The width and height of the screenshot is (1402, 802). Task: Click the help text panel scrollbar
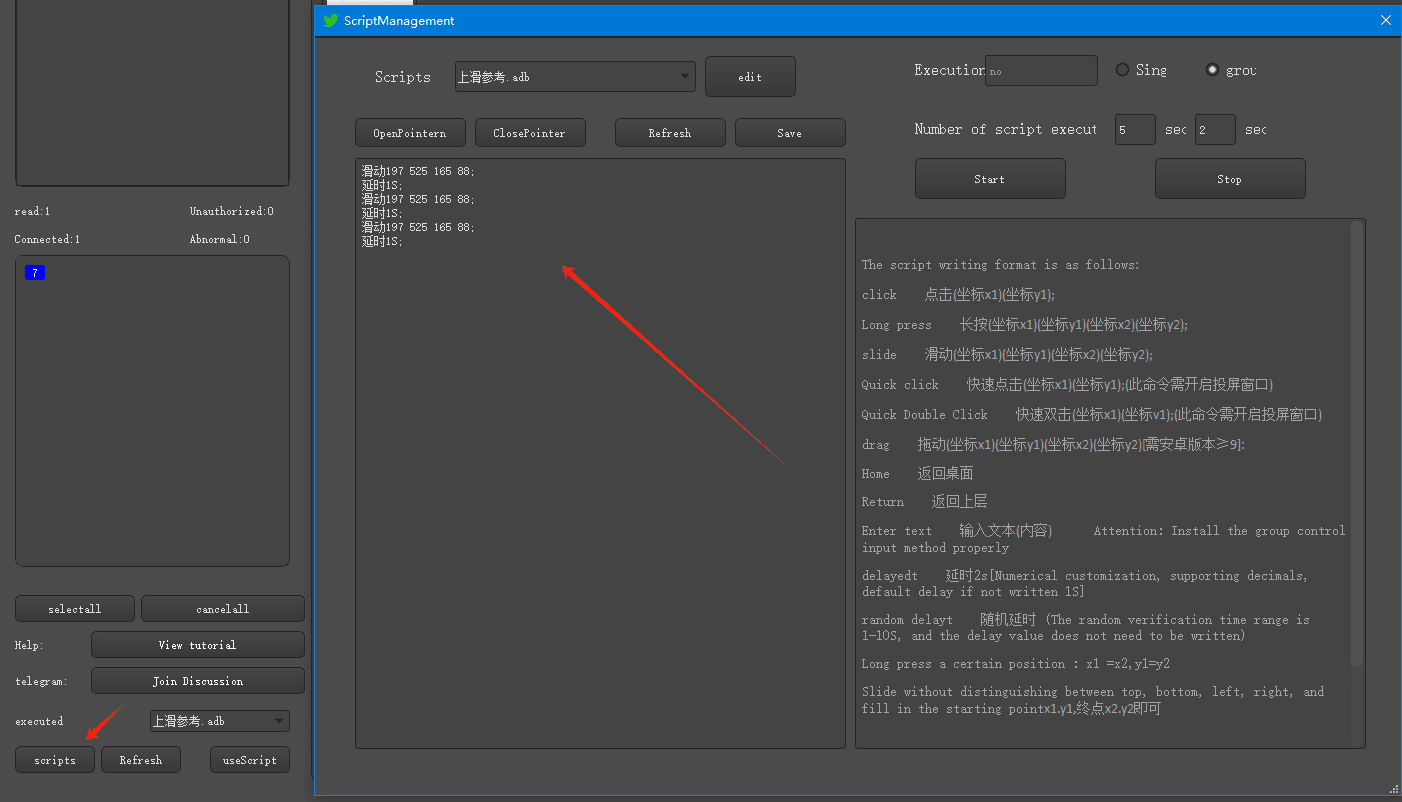pyautogui.click(x=1357, y=445)
